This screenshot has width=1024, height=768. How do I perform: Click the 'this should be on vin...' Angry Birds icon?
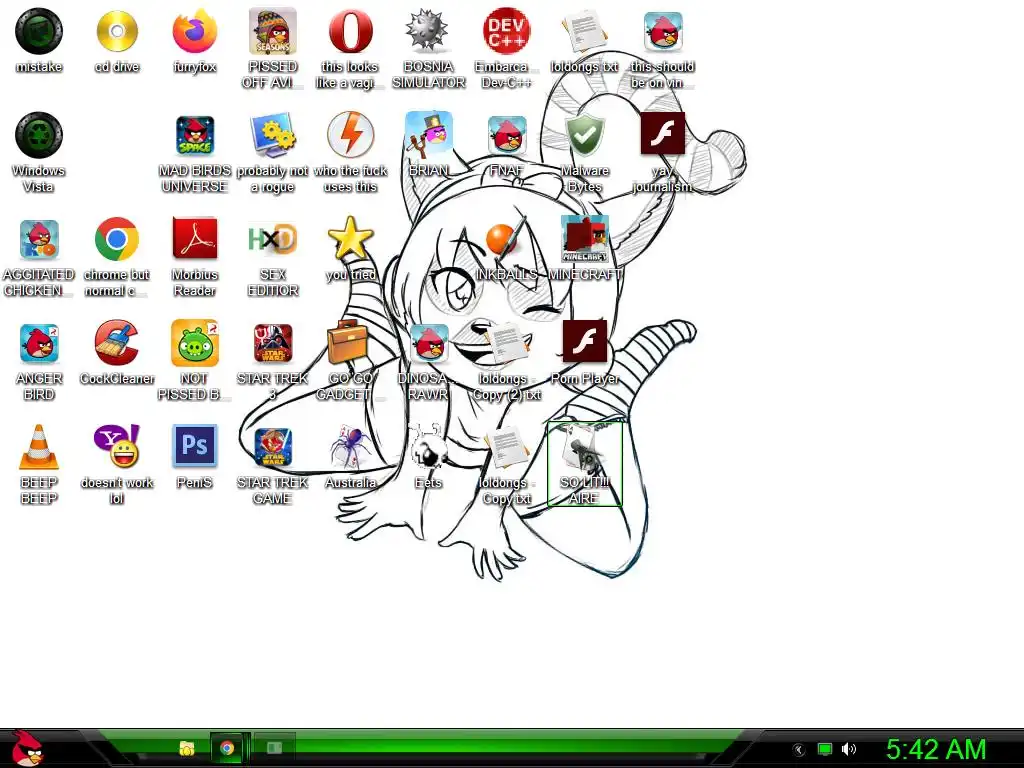pyautogui.click(x=662, y=31)
